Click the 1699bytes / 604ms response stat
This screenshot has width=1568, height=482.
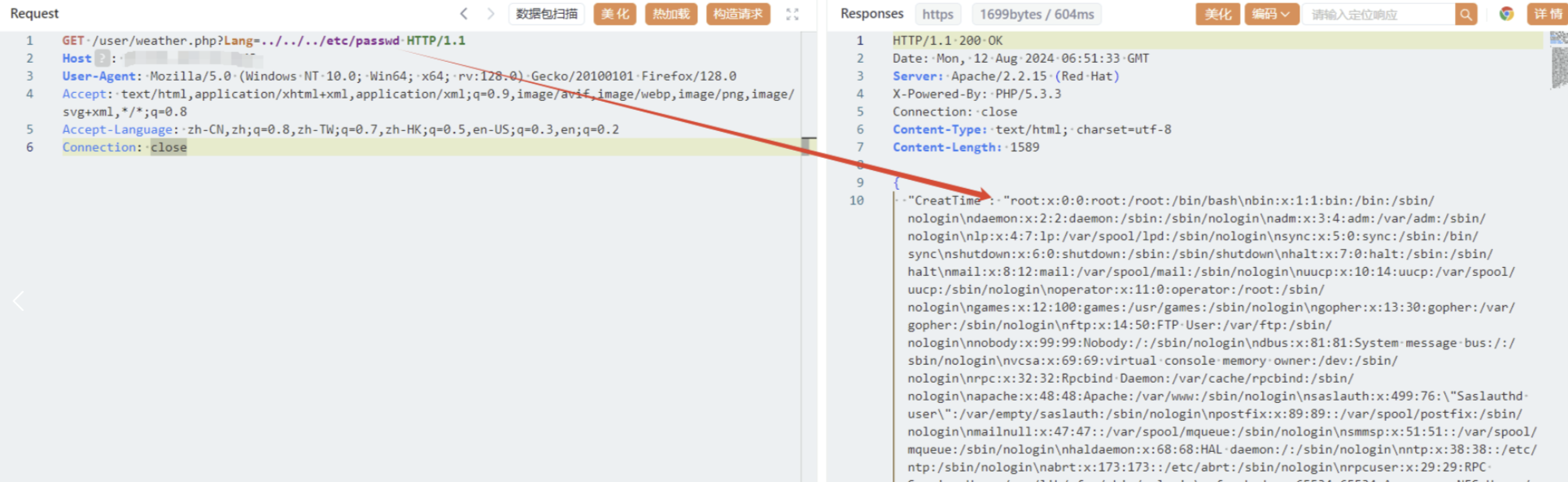tap(1036, 14)
